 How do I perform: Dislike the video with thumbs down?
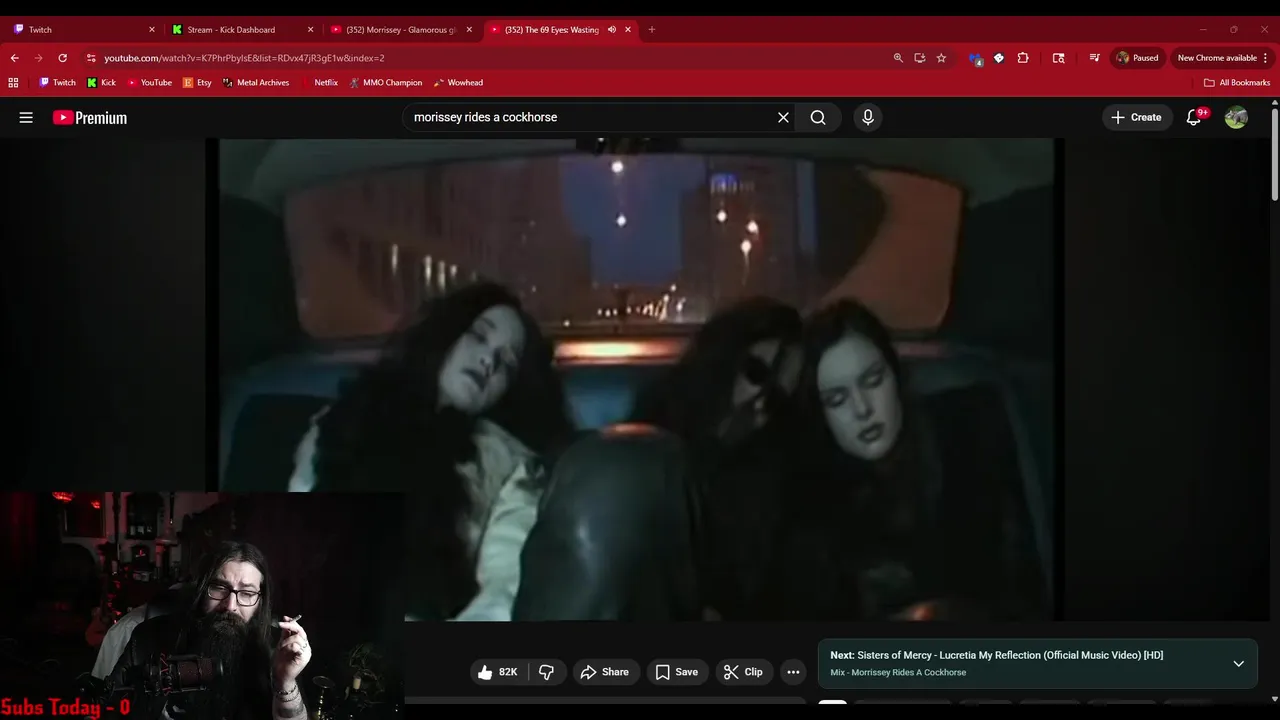547,672
